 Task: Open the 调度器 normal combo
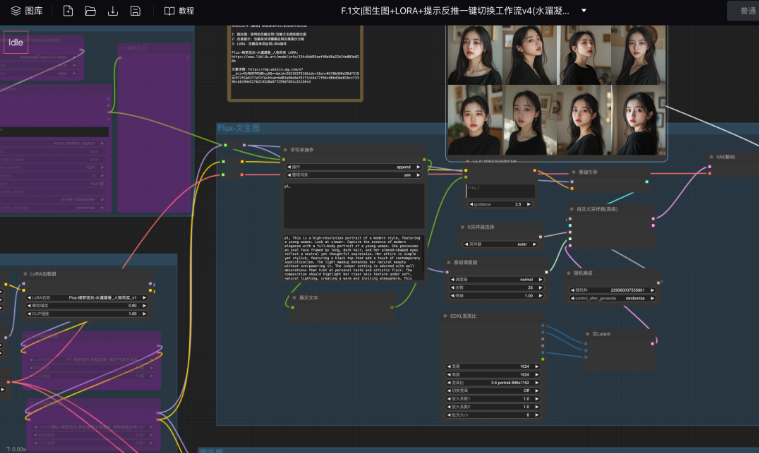(x=497, y=280)
